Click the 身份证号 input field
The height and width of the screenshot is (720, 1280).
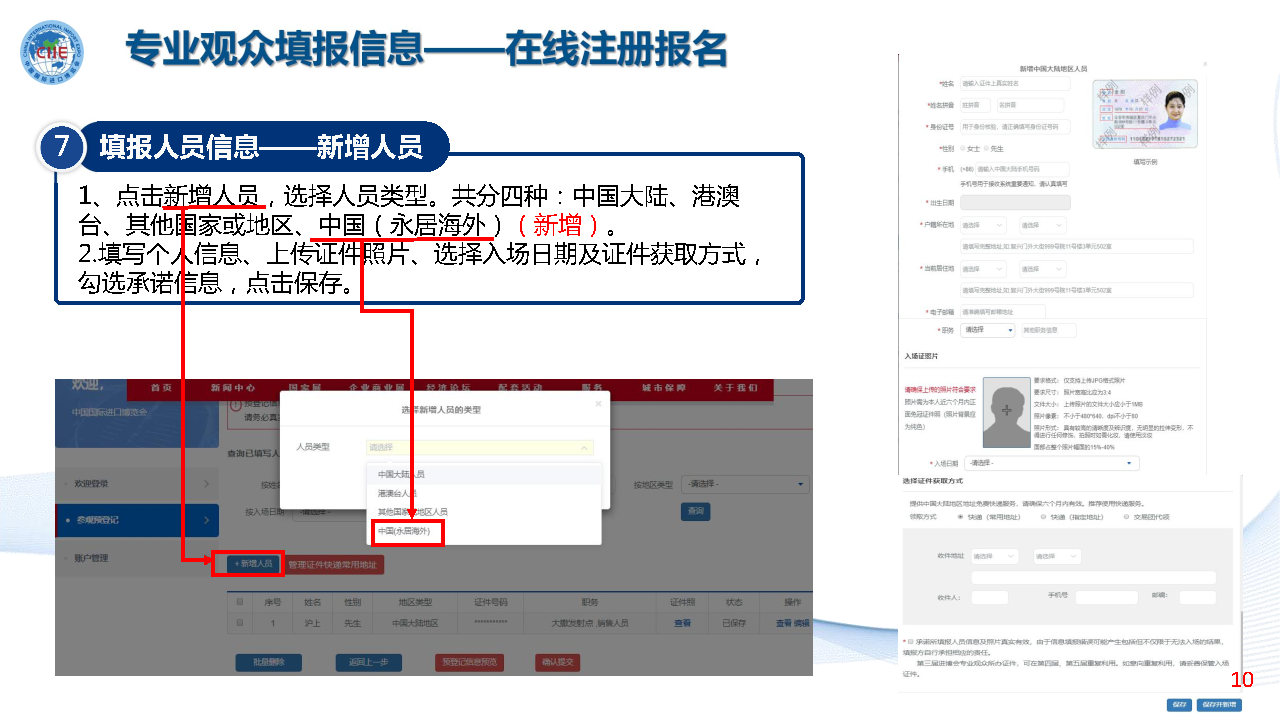pyautogui.click(x=1014, y=127)
